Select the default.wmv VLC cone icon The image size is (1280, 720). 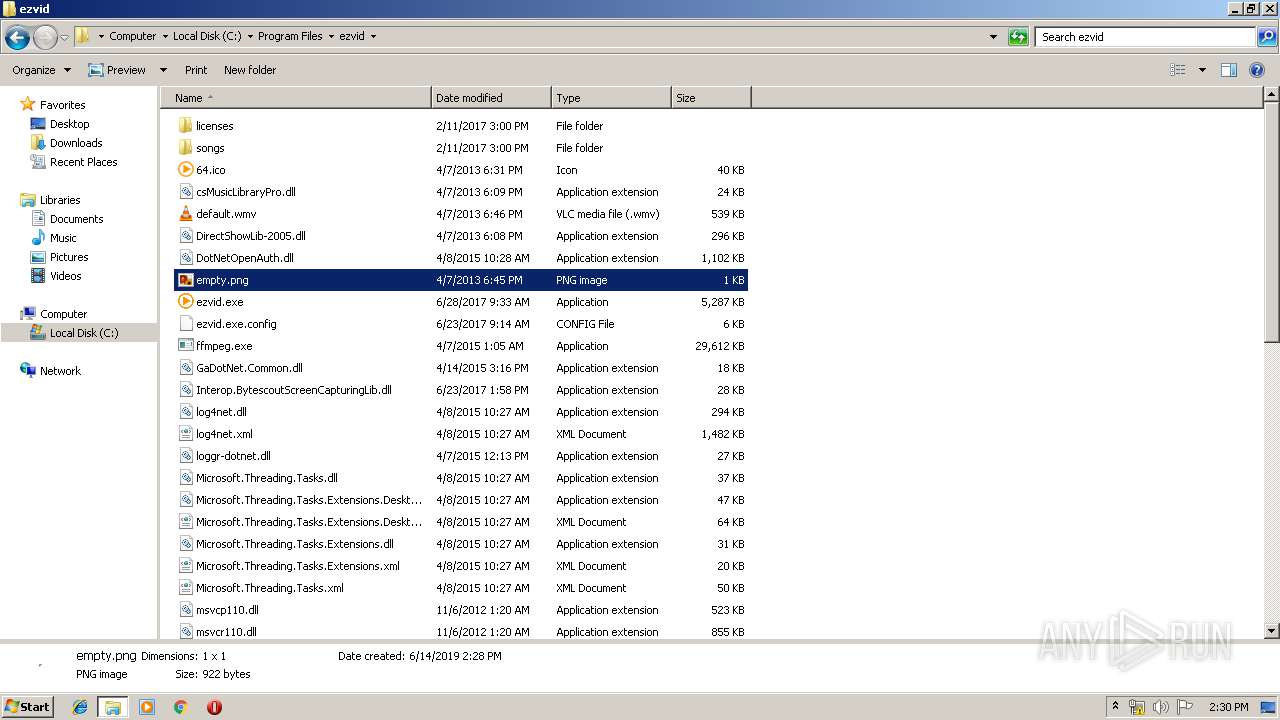pos(185,214)
